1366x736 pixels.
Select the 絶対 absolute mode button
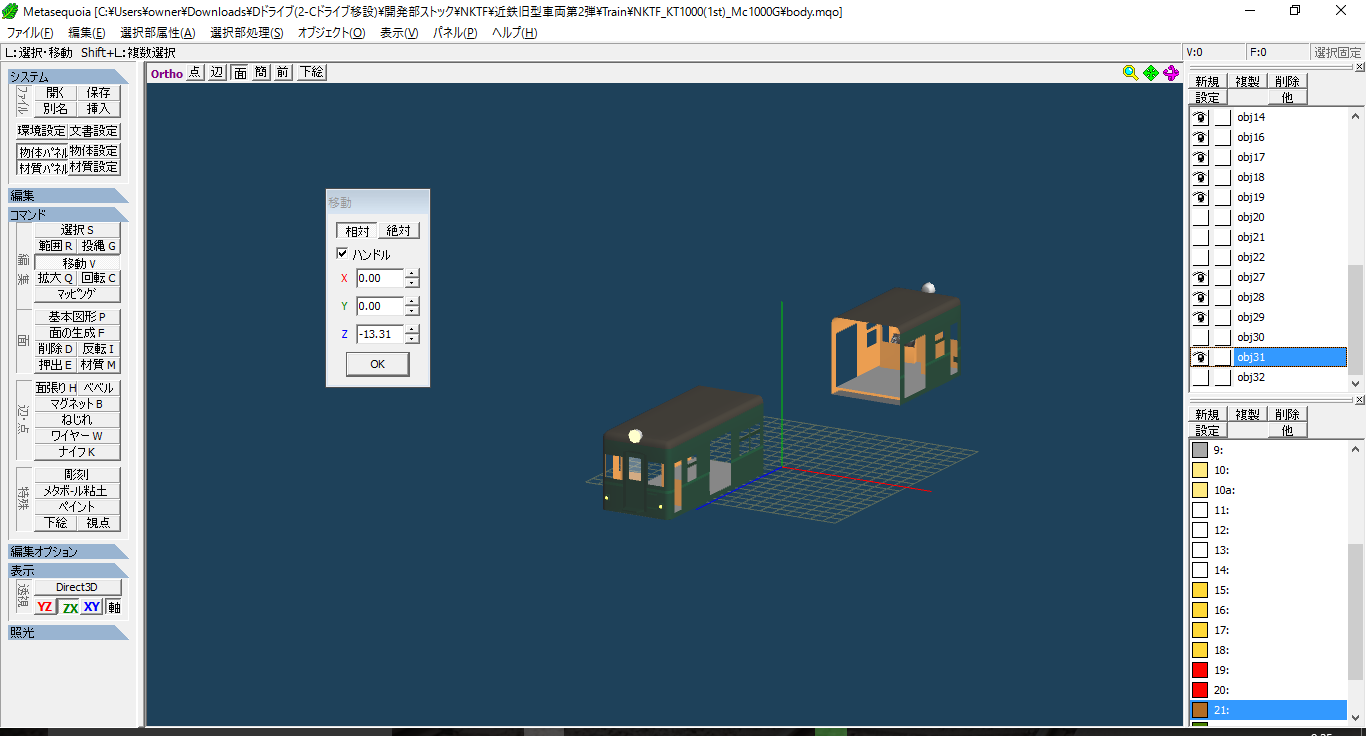398,231
